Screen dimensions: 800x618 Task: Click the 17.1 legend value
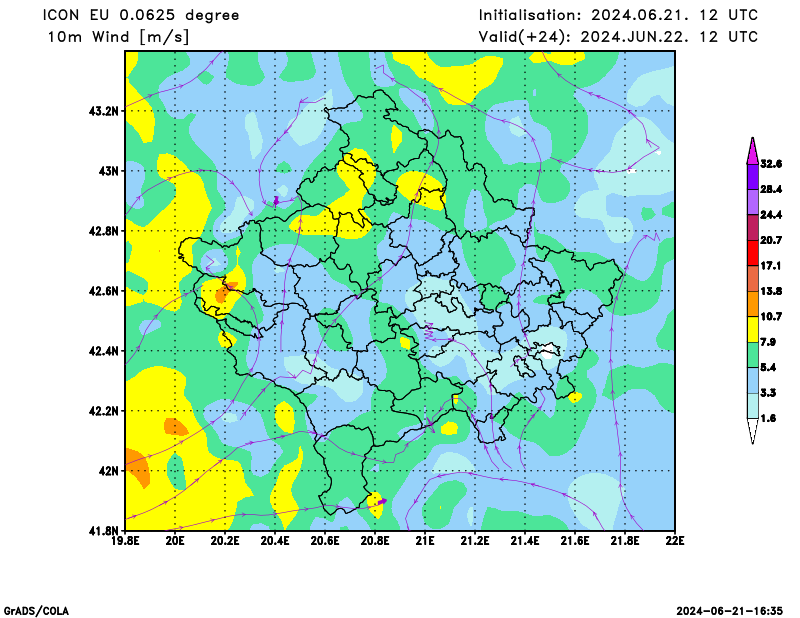click(x=771, y=266)
